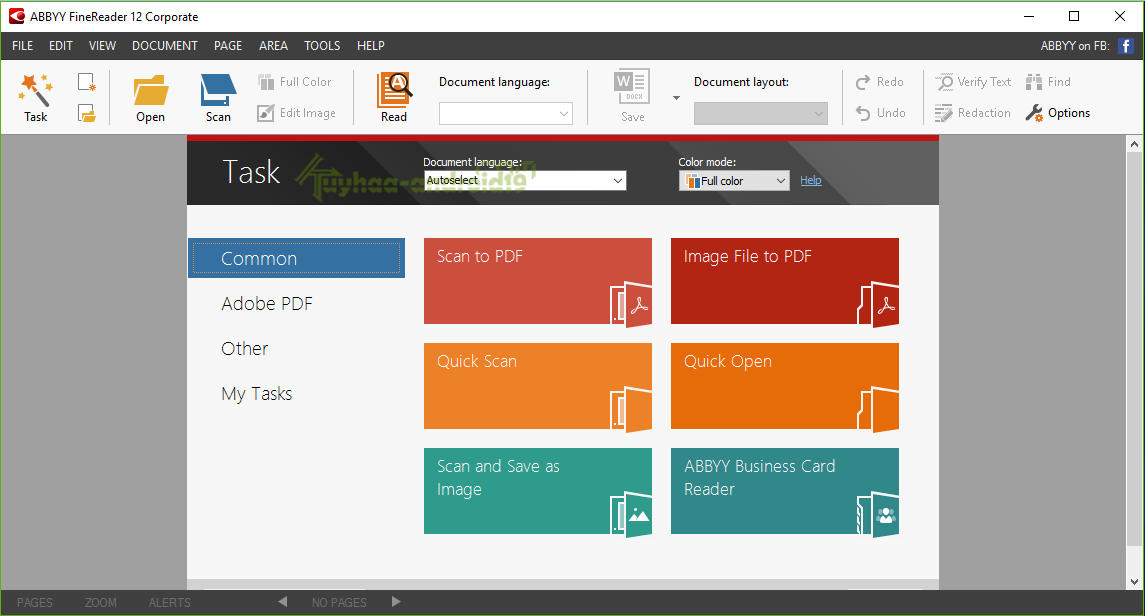Open the Redaction tool

point(973,113)
